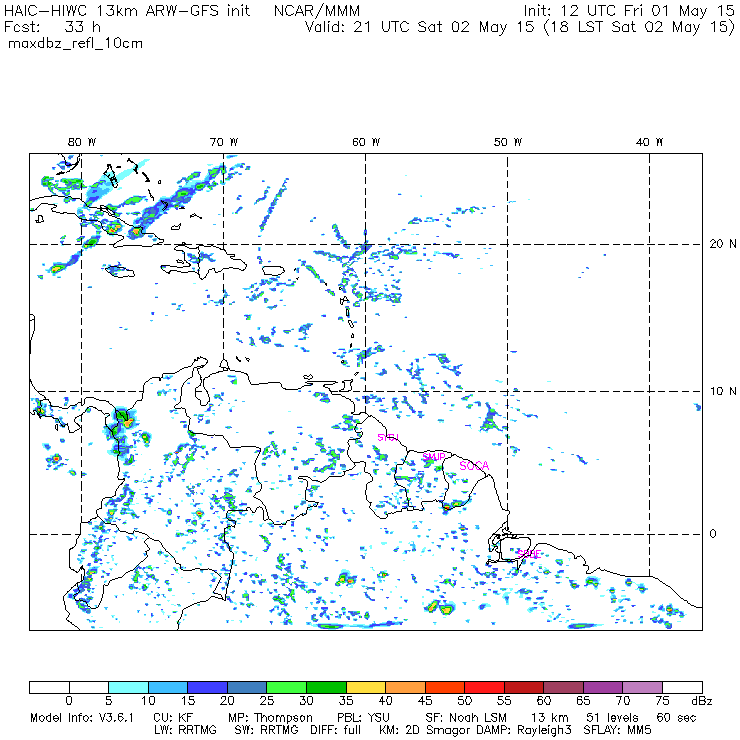Viewport: 740px width, 740px height.
Task: Click the yellow 35-40 dBz swatch
Action: (x=366, y=687)
